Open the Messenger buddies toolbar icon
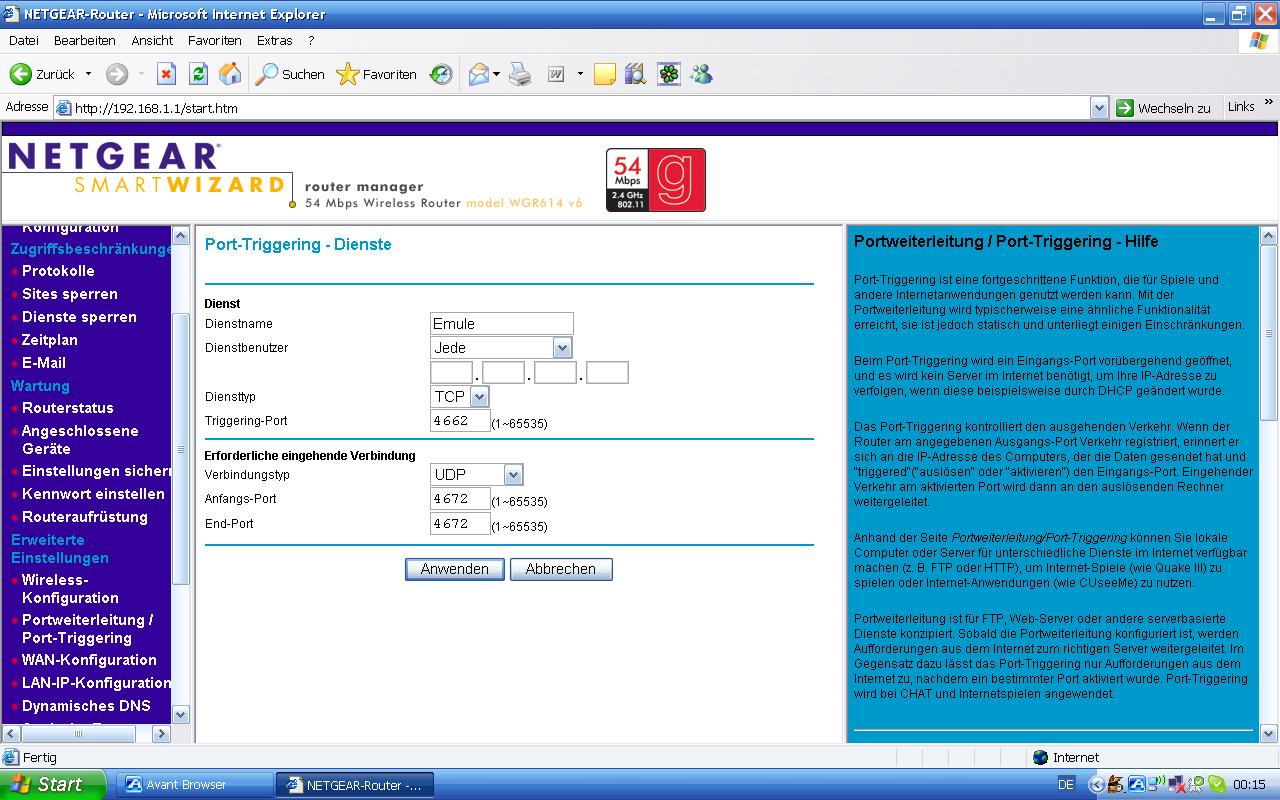1280x800 pixels. [x=701, y=75]
